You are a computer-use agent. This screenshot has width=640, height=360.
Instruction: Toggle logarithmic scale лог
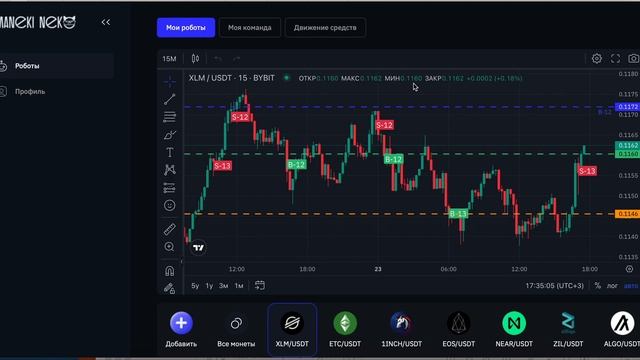[612, 286]
